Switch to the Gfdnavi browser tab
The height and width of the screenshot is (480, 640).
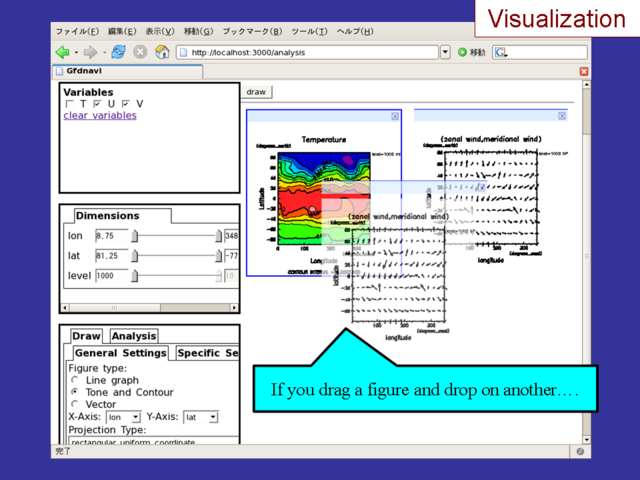pyautogui.click(x=127, y=71)
